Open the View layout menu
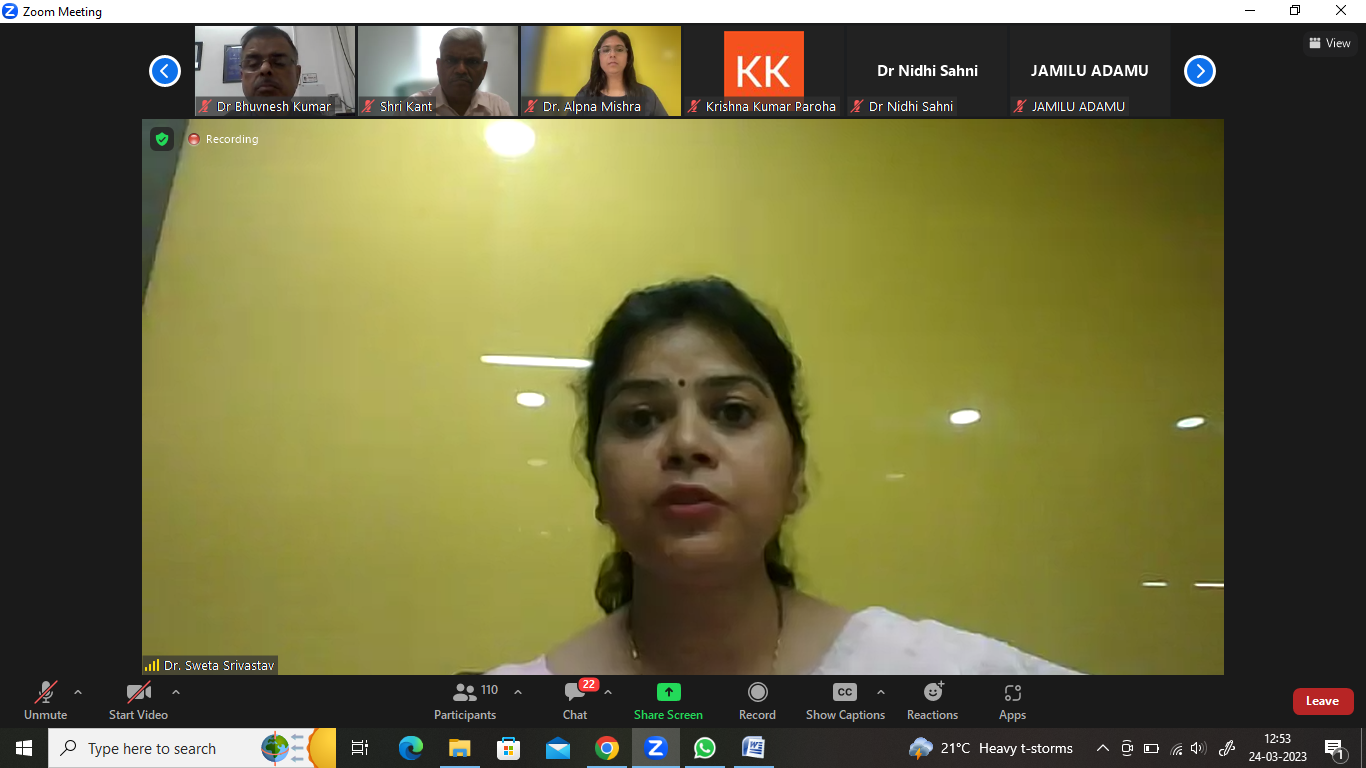The image size is (1366, 768). click(x=1329, y=43)
